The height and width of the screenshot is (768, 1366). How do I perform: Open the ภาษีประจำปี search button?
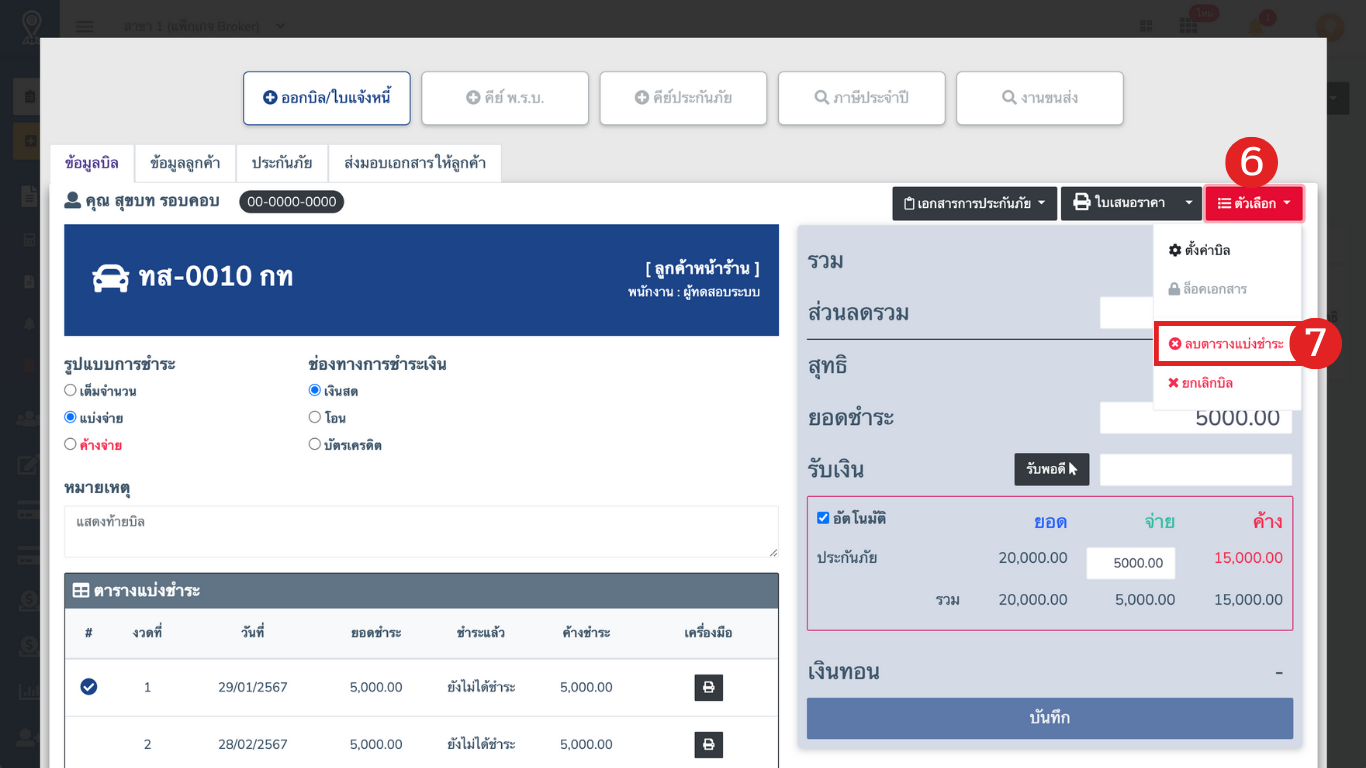tap(861, 98)
